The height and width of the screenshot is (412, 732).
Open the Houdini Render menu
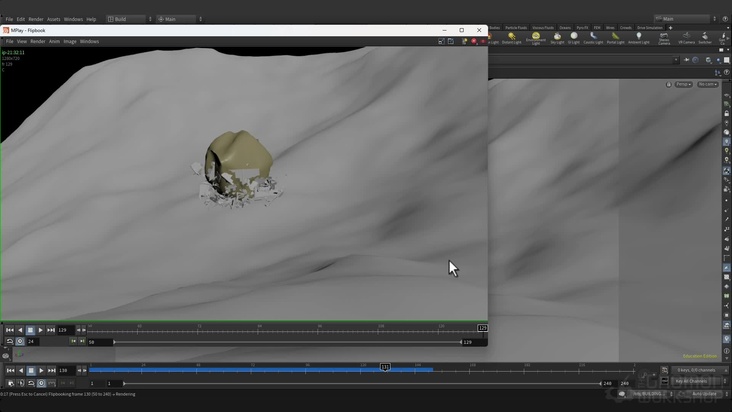pyautogui.click(x=36, y=19)
